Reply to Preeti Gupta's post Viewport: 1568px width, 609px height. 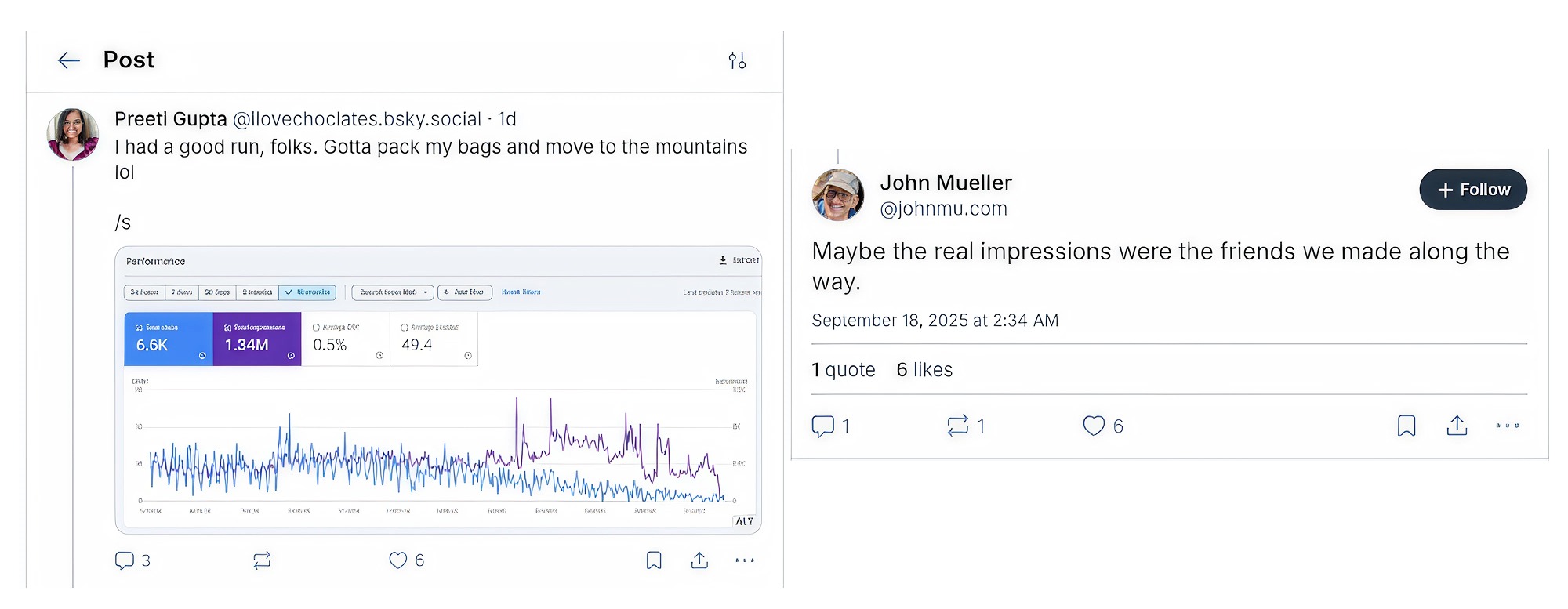pos(125,560)
